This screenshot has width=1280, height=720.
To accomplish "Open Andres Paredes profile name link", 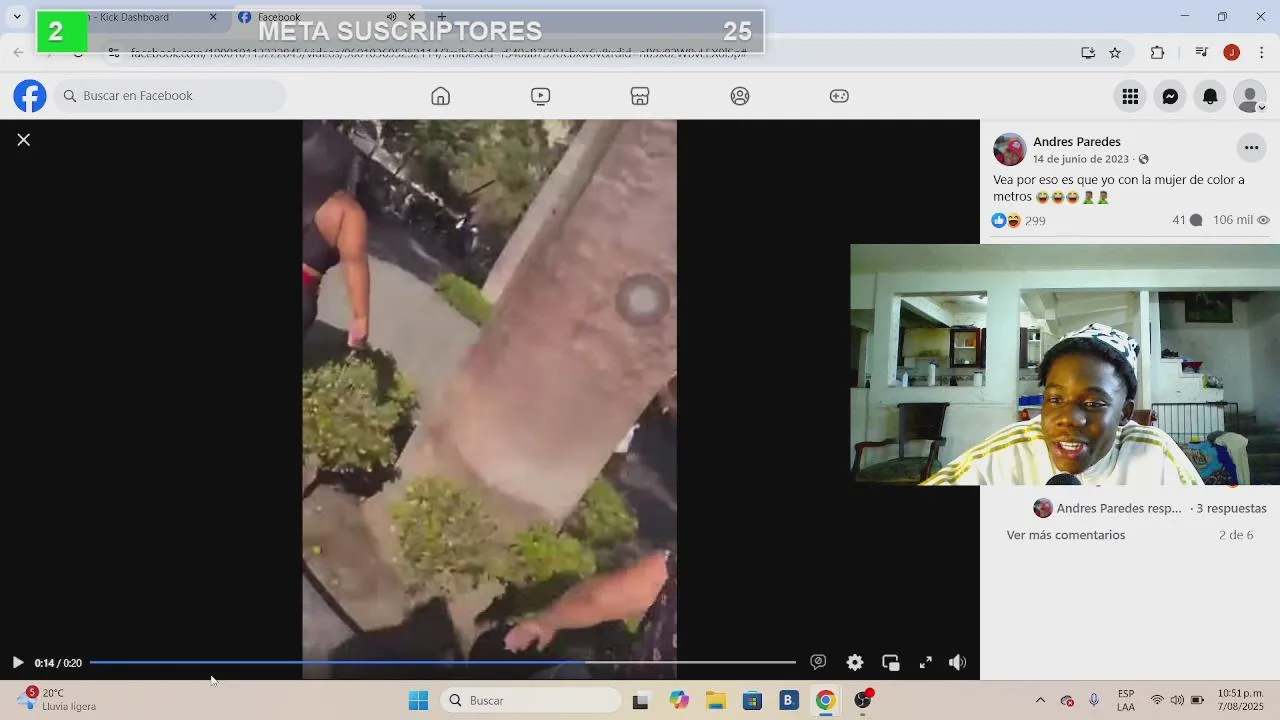I will click(x=1076, y=142).
